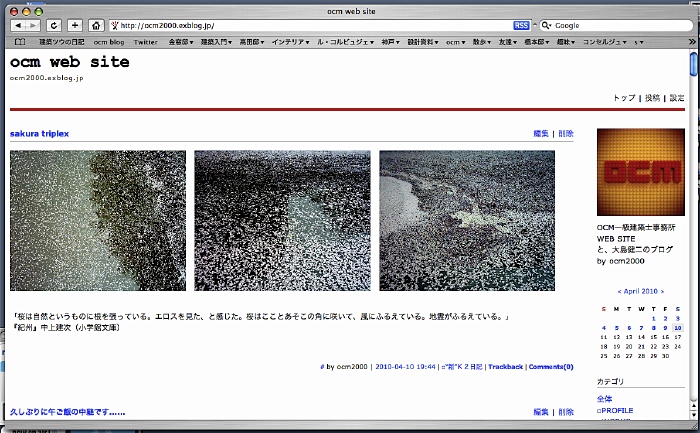
Task: Open the sakura triplex post title
Action: (x=39, y=133)
